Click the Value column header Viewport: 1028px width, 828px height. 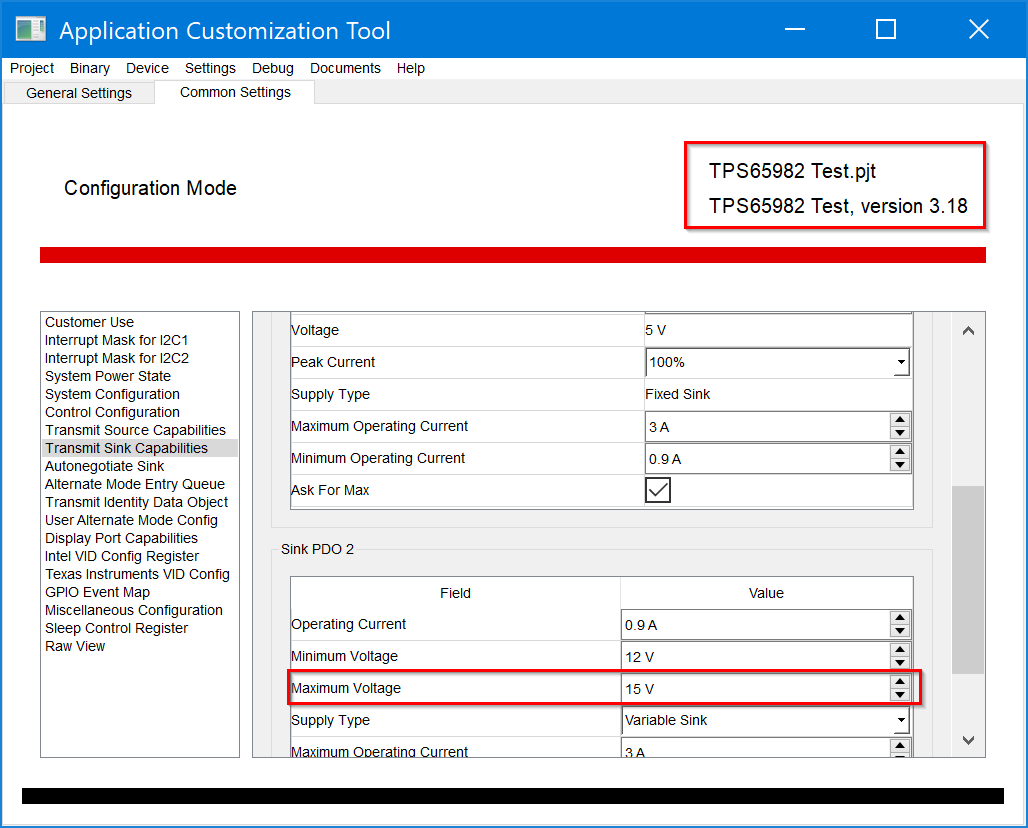(x=766, y=593)
